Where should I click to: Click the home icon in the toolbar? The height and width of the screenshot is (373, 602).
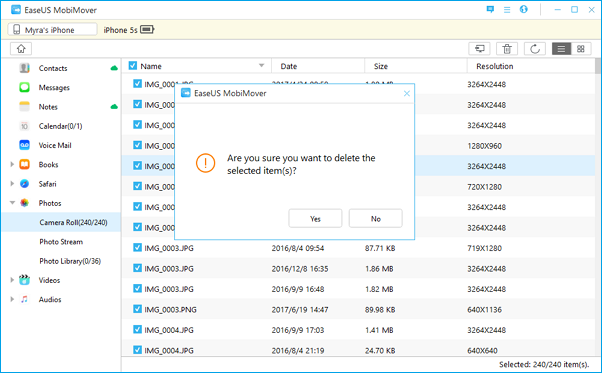tap(21, 49)
